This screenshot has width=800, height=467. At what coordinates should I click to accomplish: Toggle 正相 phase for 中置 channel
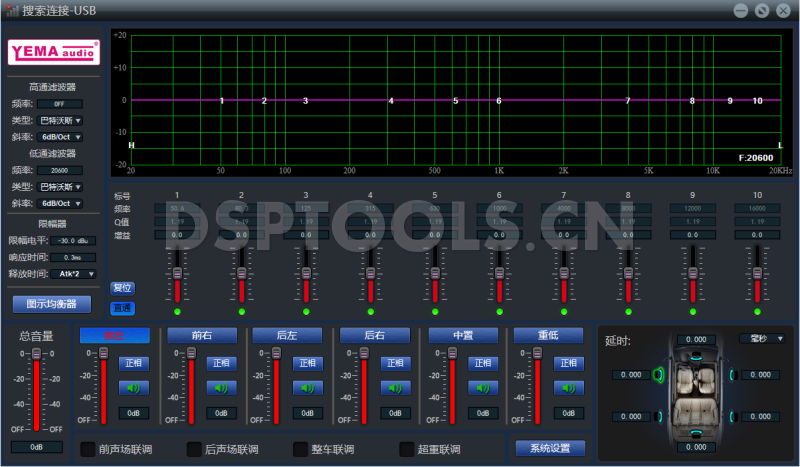483,363
